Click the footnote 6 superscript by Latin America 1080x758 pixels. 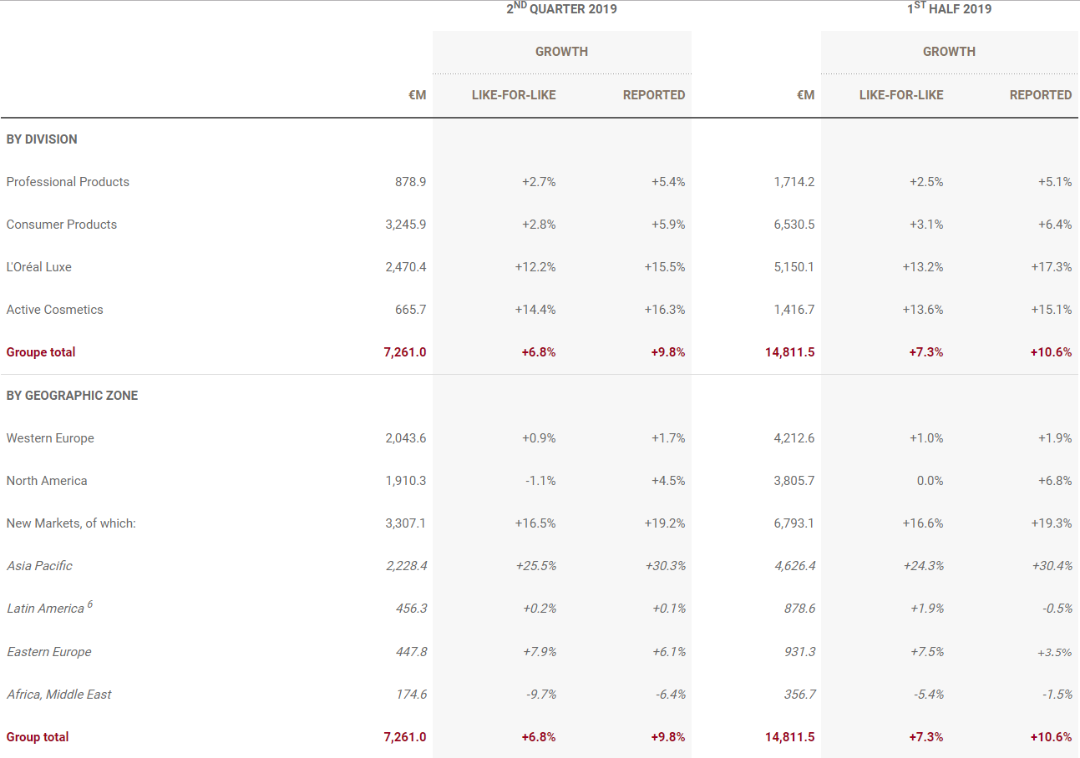[90, 604]
